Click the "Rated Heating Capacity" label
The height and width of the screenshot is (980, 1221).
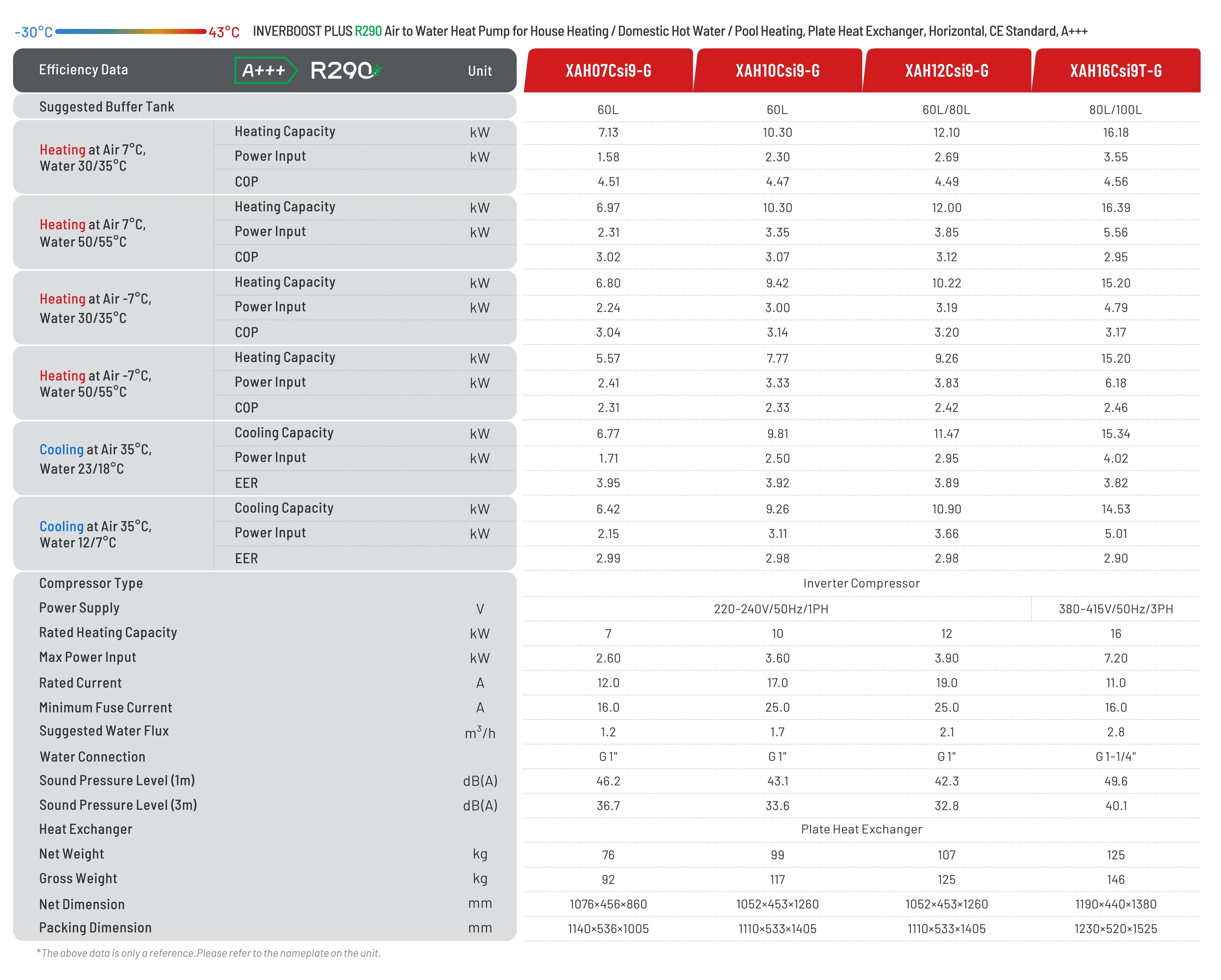click(x=108, y=633)
